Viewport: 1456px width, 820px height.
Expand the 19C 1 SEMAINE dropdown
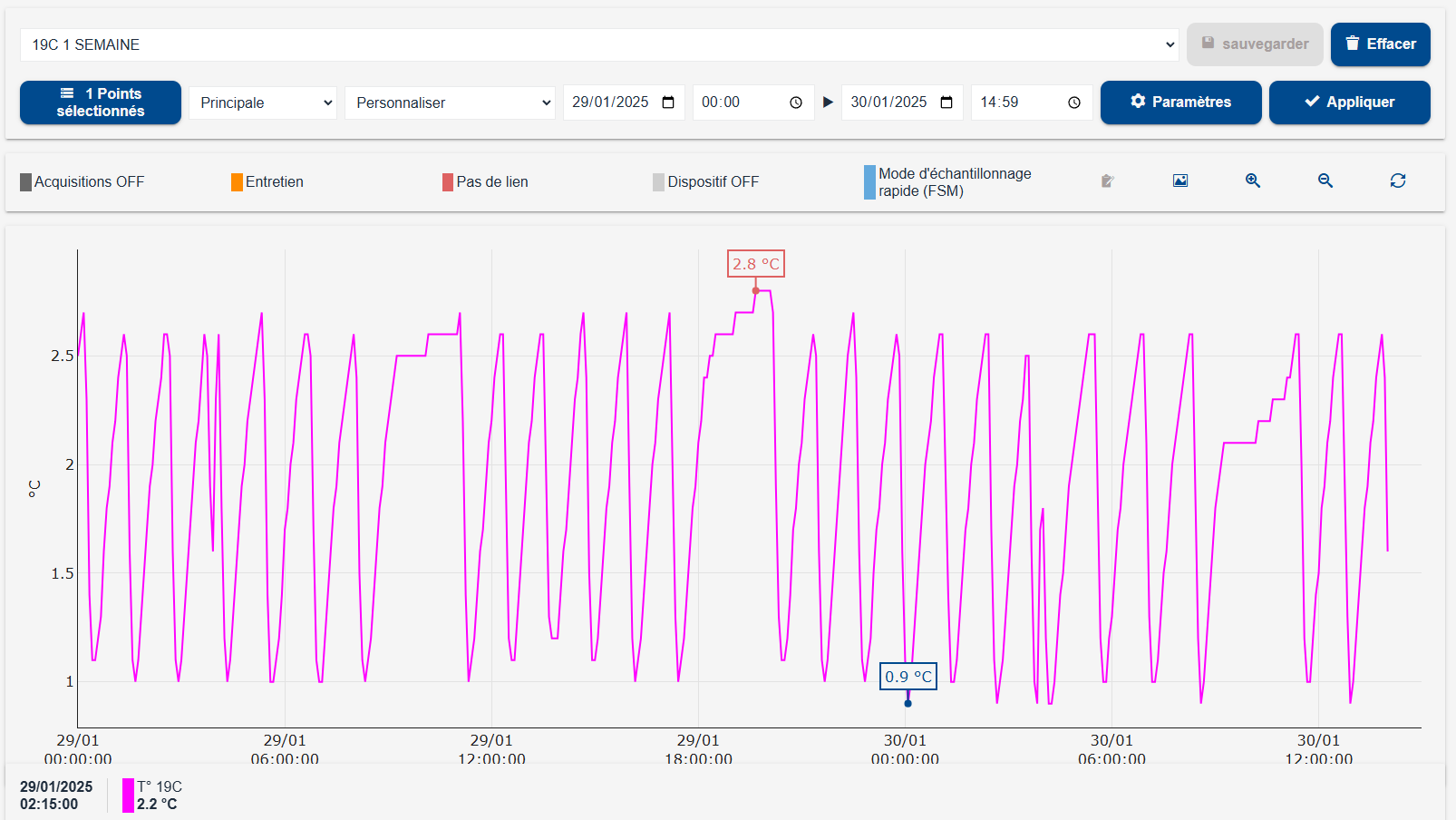point(598,44)
